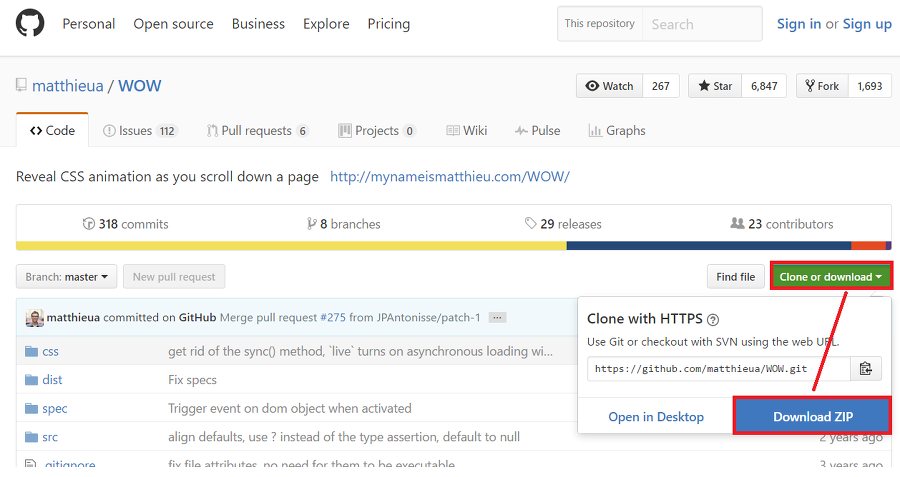Screen dimensions: 900x477
Task: Click matthieua's avatar in the commit bar
Action: click(34, 317)
